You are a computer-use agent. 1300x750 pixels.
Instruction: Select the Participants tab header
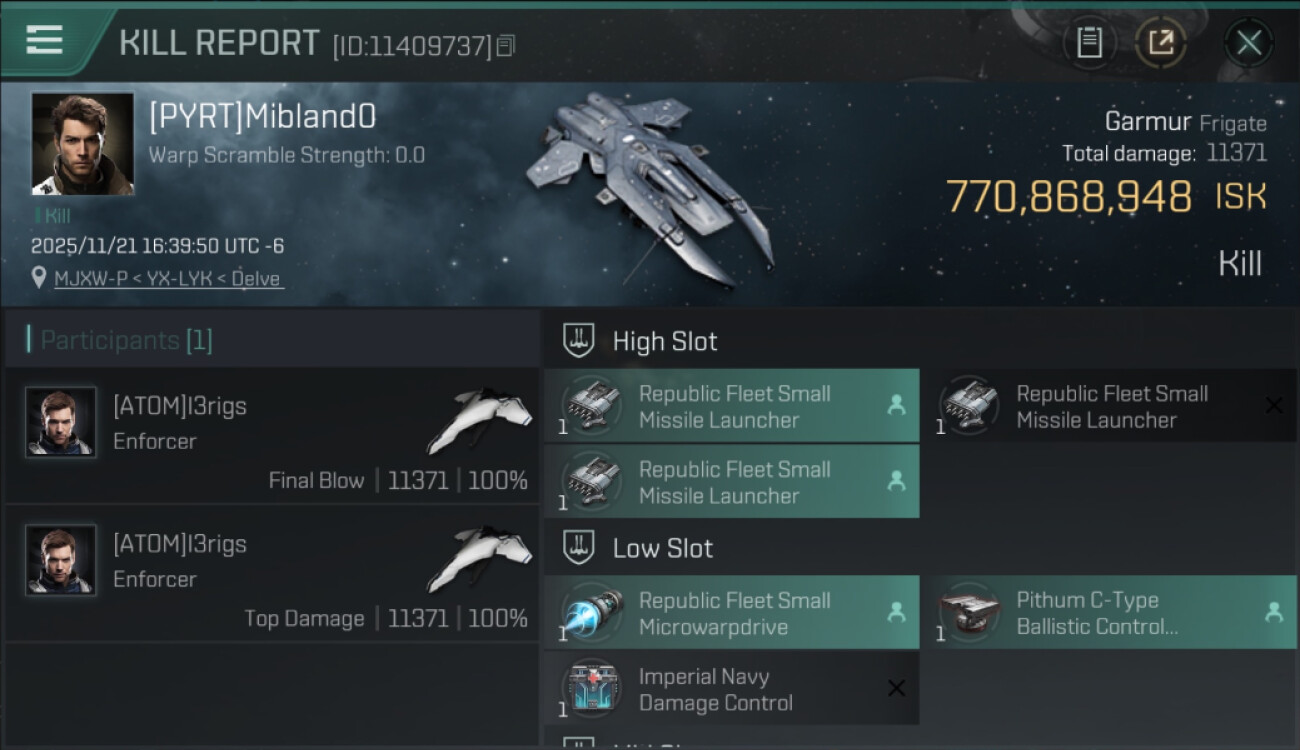120,340
